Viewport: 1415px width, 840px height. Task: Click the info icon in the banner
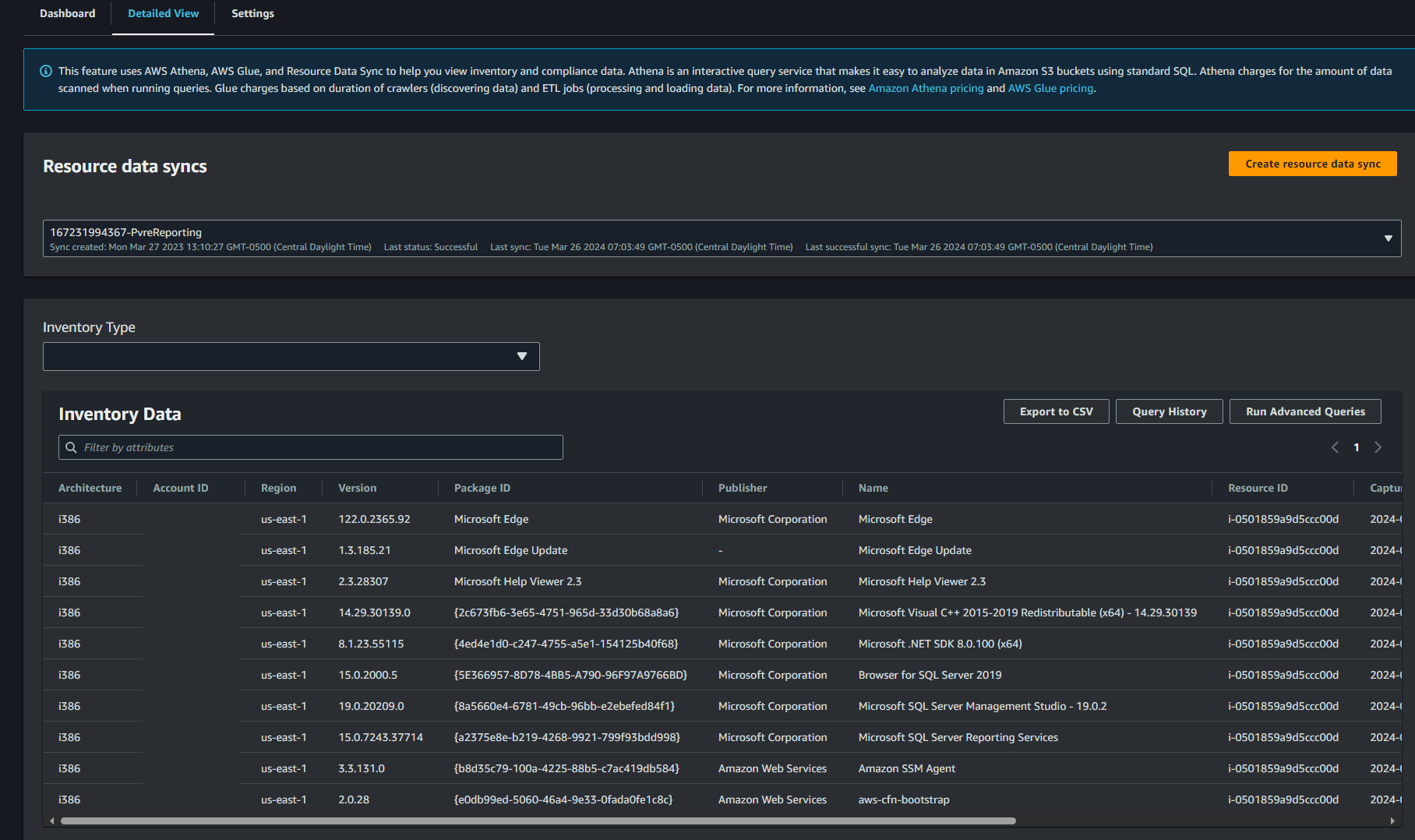click(x=46, y=71)
